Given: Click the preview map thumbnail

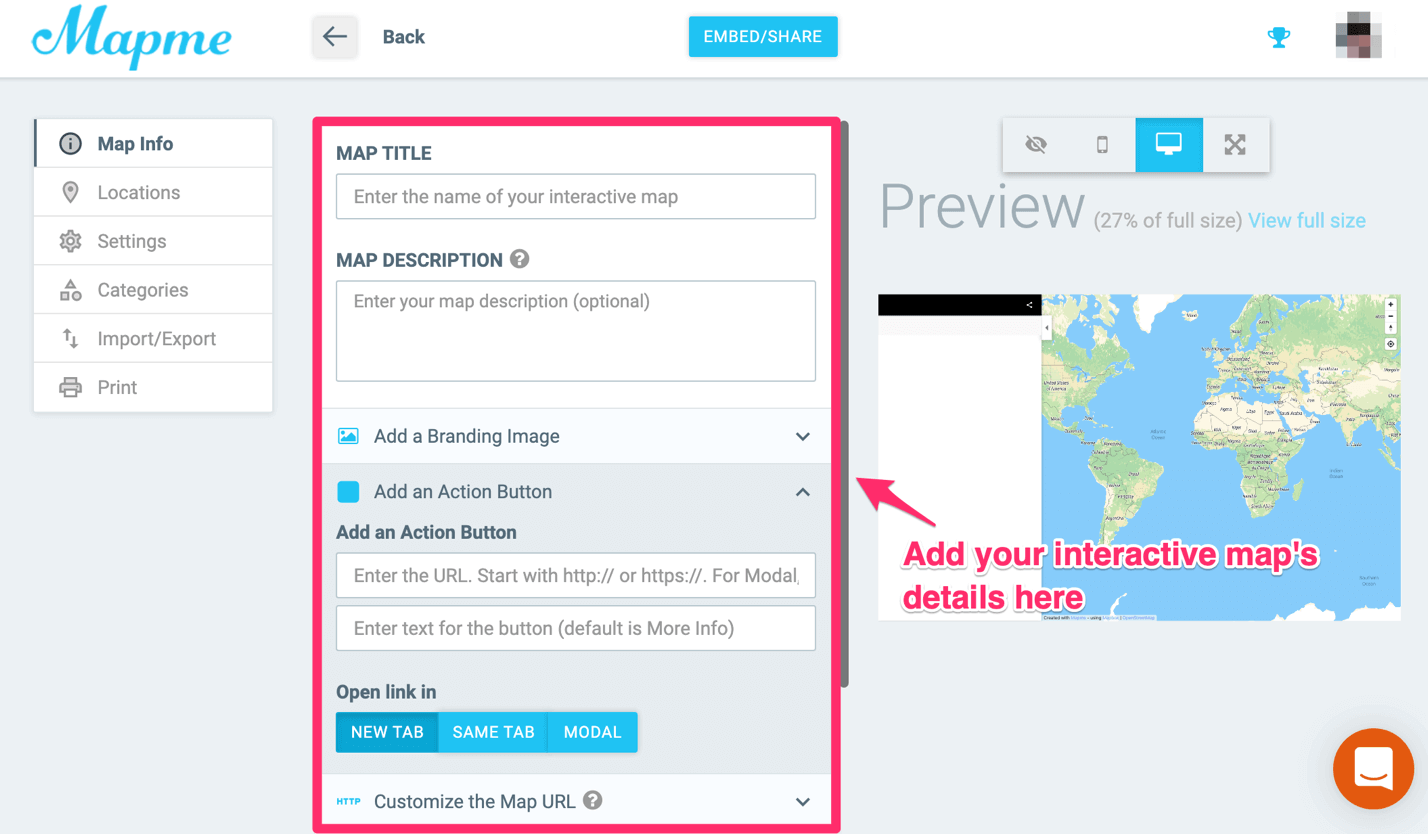Looking at the screenshot, I should coord(1139,457).
